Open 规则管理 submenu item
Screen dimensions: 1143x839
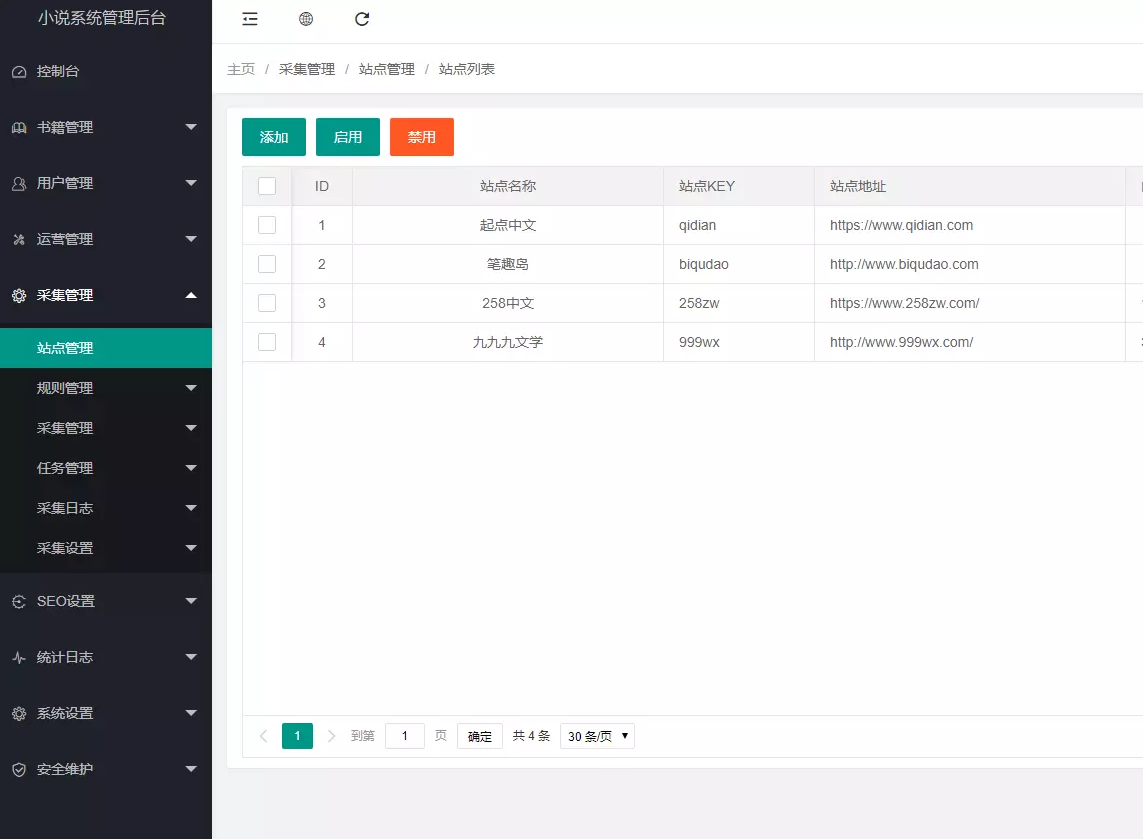pos(106,388)
